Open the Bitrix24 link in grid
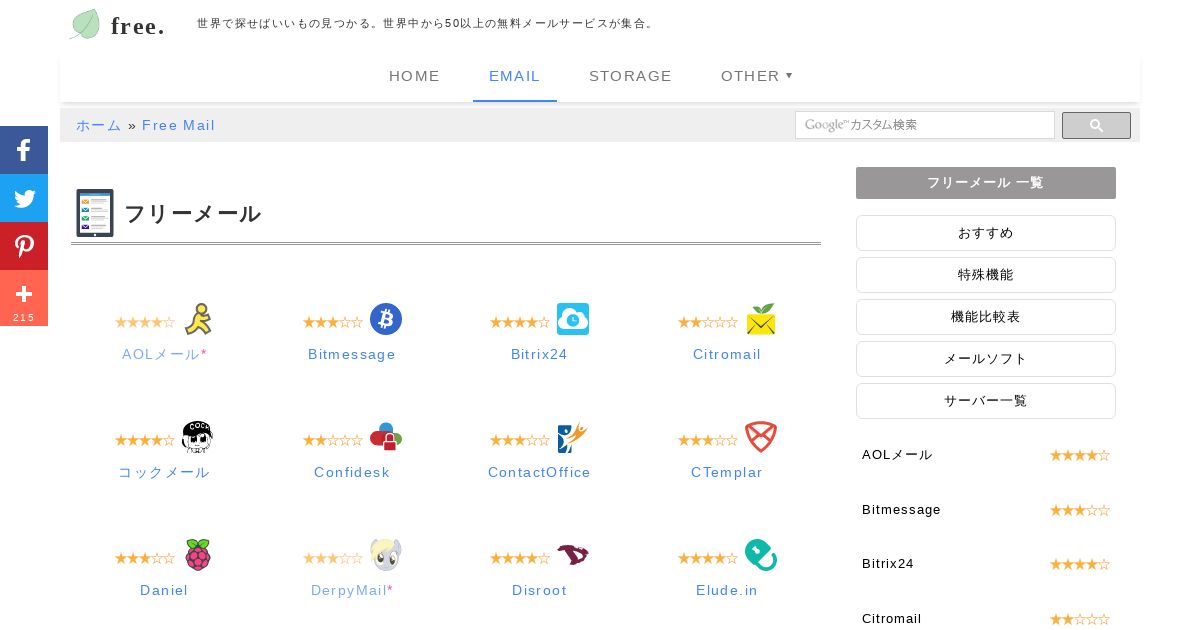 click(x=539, y=354)
